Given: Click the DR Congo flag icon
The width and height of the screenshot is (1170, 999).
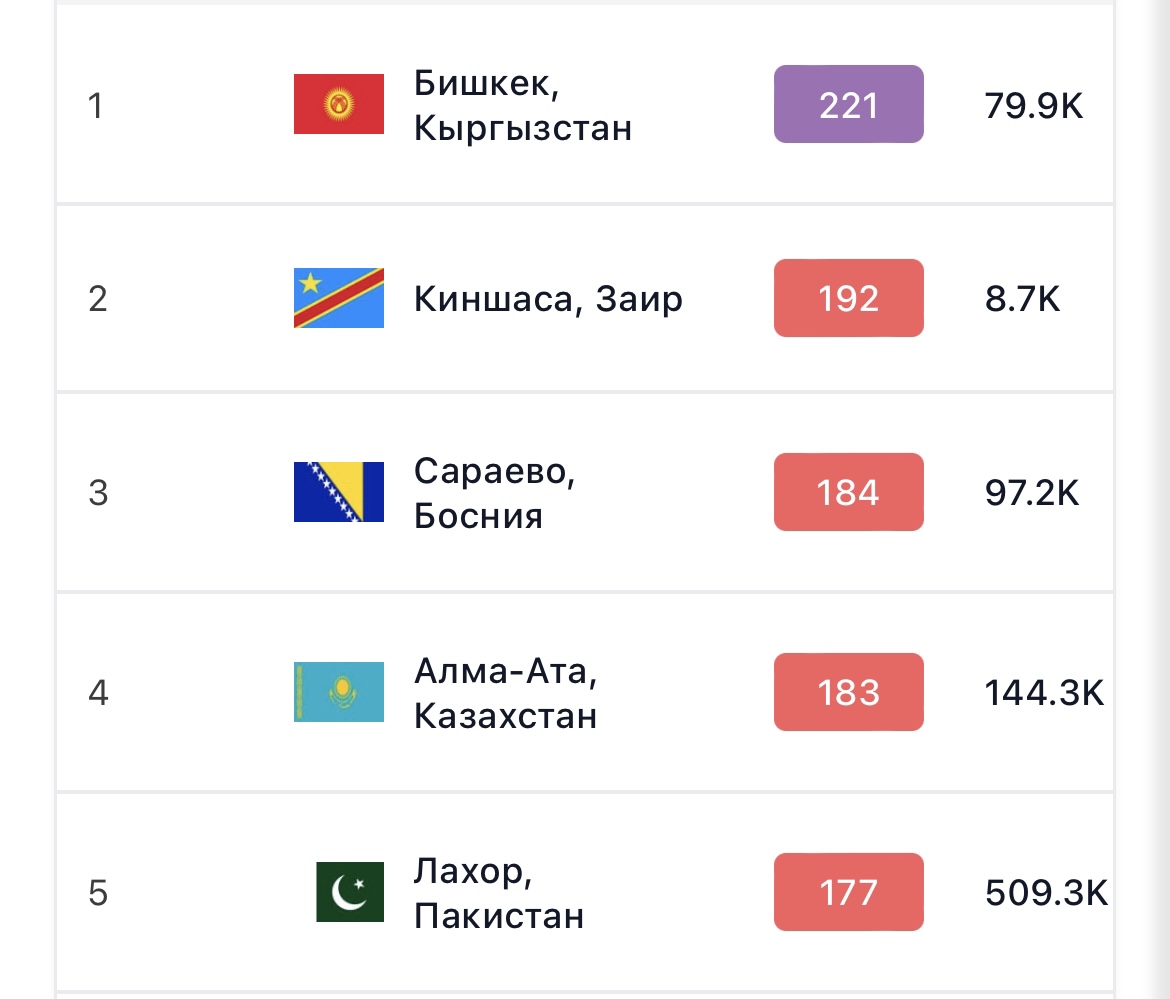Looking at the screenshot, I should [x=339, y=298].
